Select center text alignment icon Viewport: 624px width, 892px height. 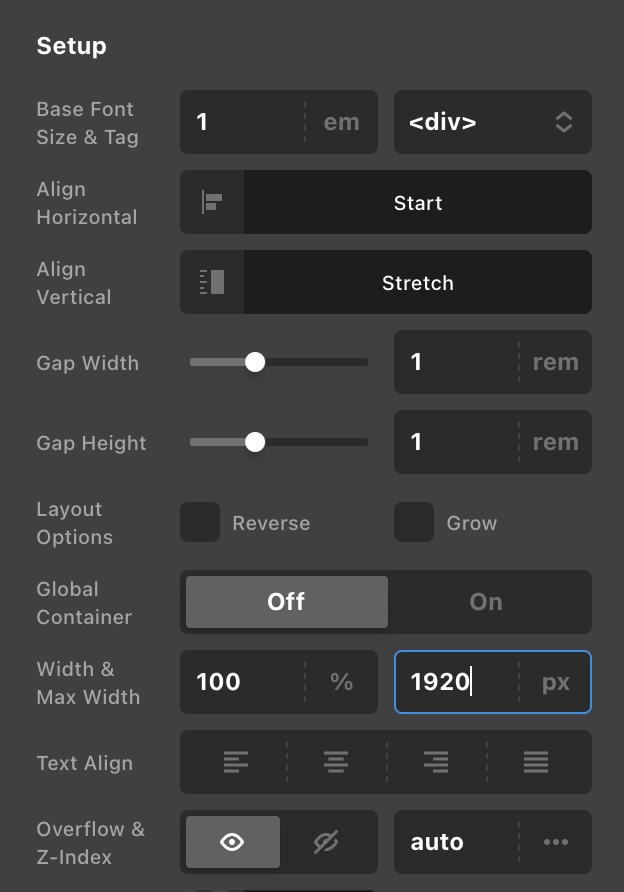pos(336,762)
